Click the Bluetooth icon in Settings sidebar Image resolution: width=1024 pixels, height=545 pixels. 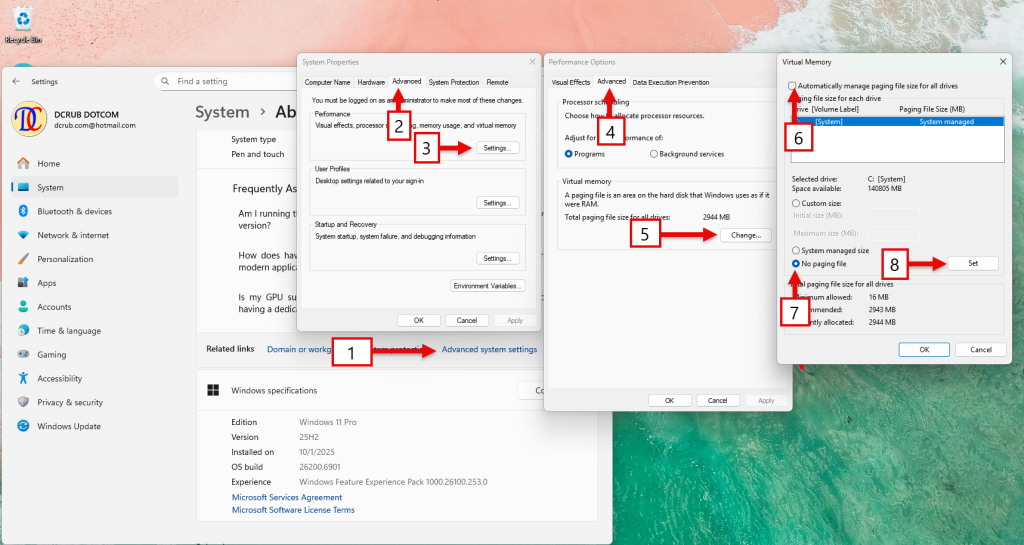click(x=24, y=211)
